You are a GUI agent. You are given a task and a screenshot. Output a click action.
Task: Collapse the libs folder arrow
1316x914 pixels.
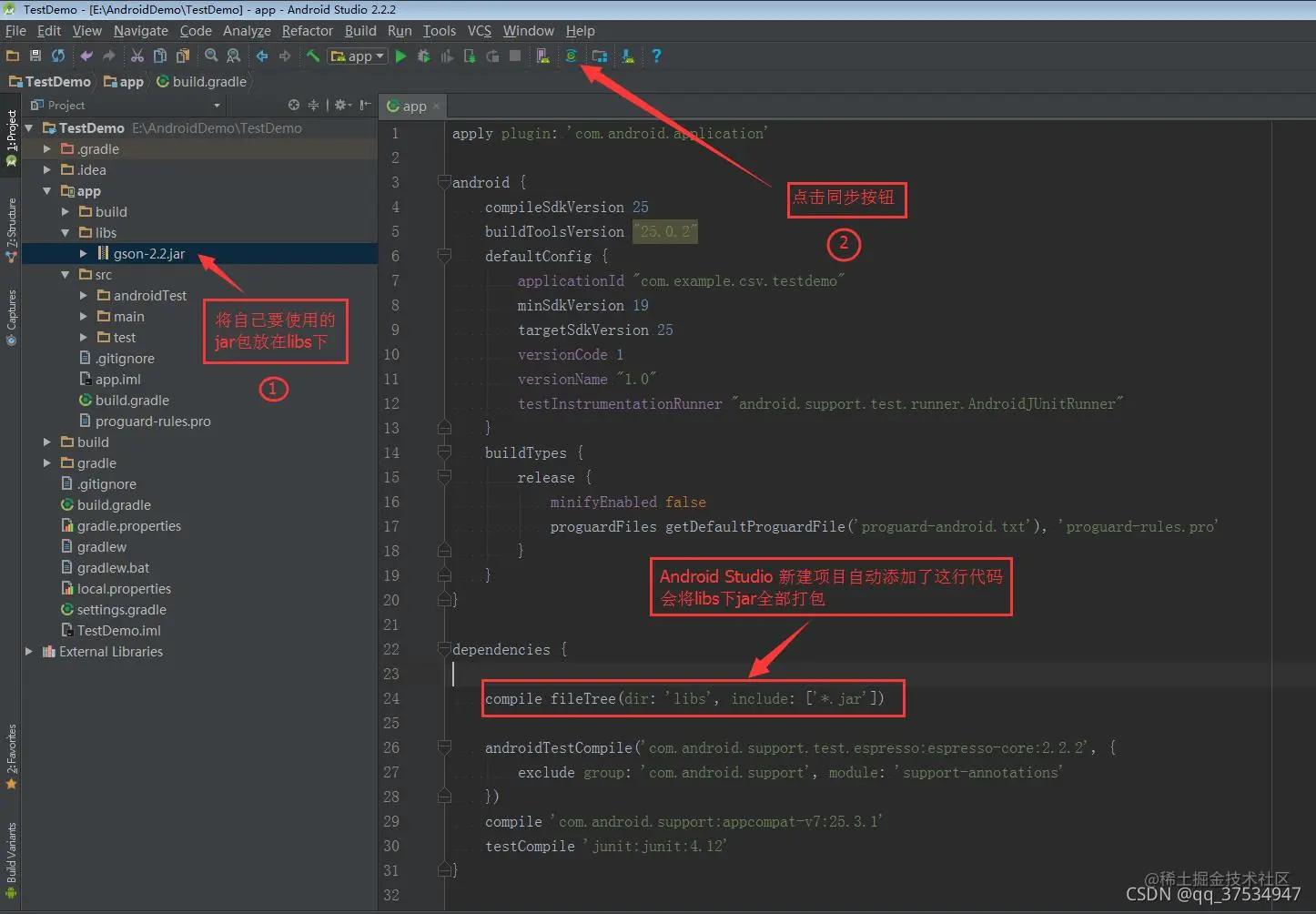pyautogui.click(x=66, y=233)
